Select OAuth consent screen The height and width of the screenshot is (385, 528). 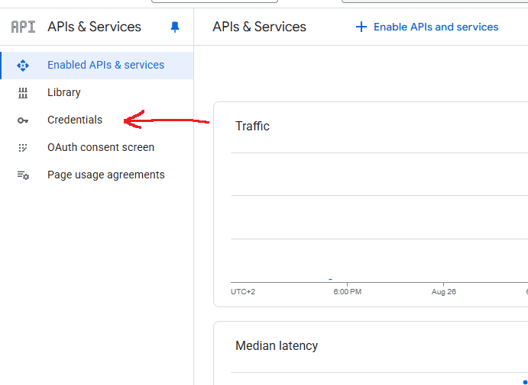(97, 148)
